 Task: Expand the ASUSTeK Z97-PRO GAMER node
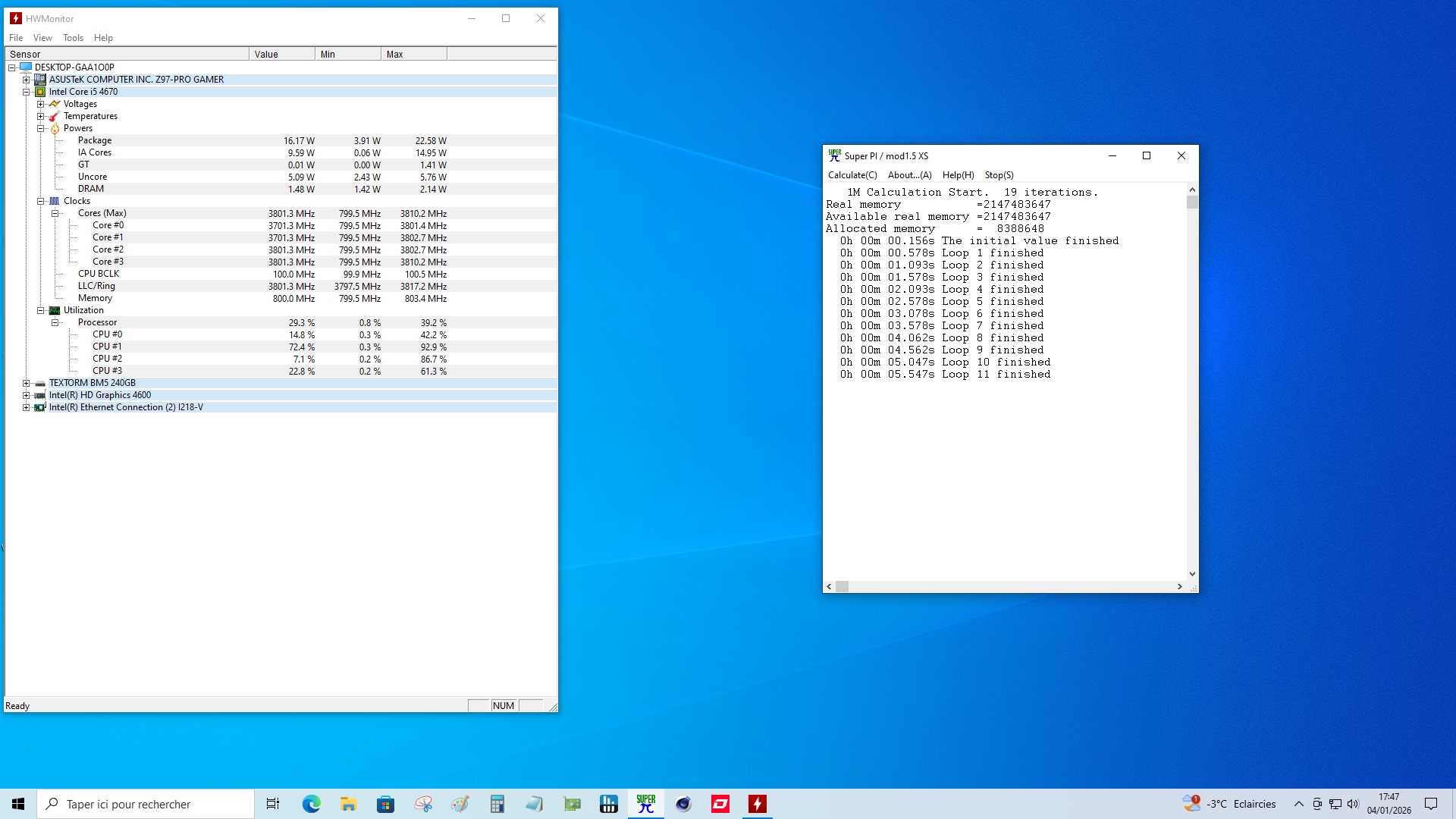coord(27,80)
